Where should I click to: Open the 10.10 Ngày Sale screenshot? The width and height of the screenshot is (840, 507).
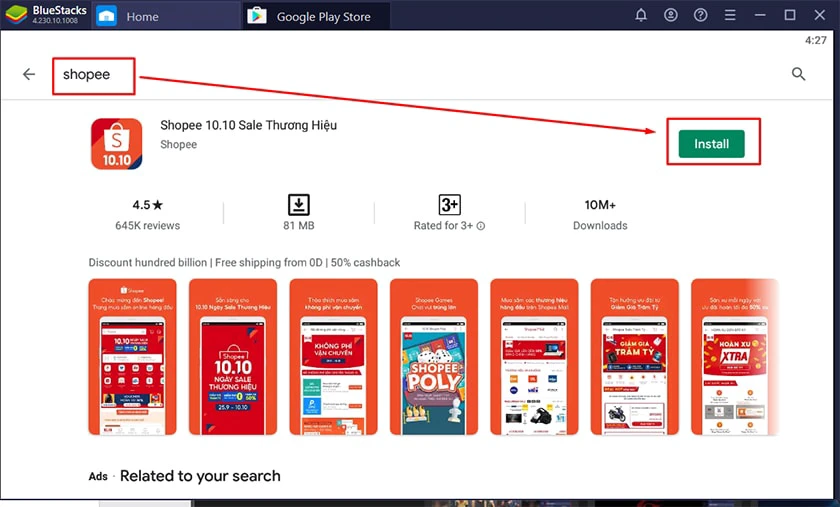click(233, 356)
